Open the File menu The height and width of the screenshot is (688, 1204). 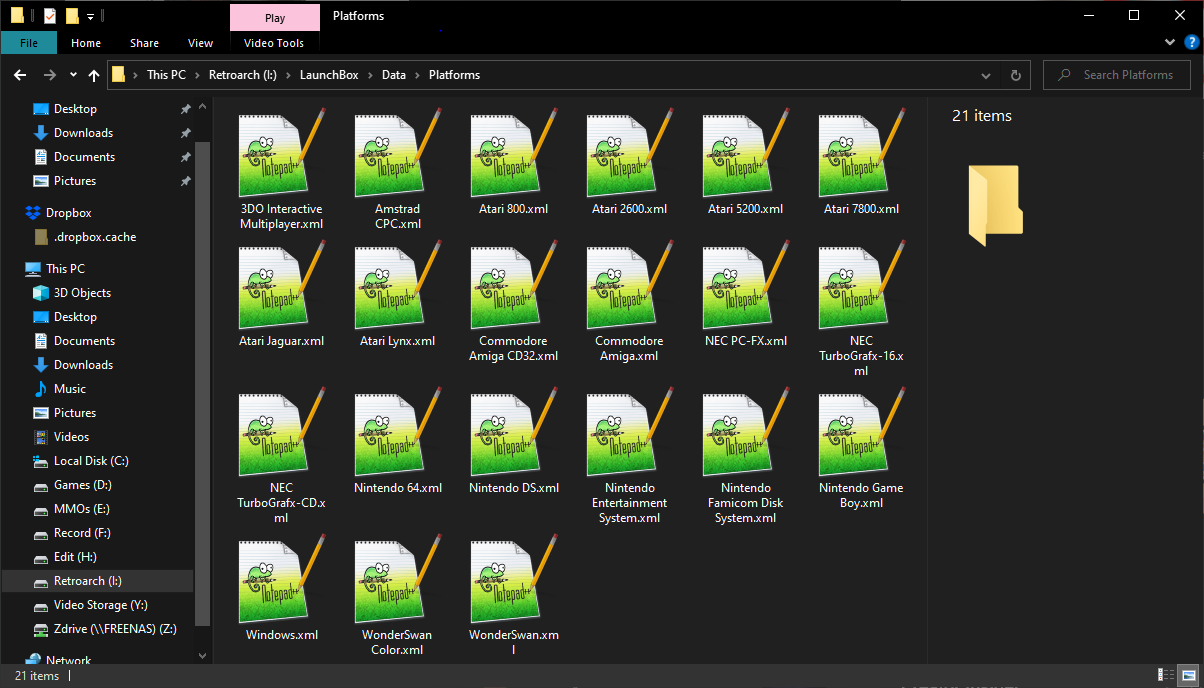point(29,43)
